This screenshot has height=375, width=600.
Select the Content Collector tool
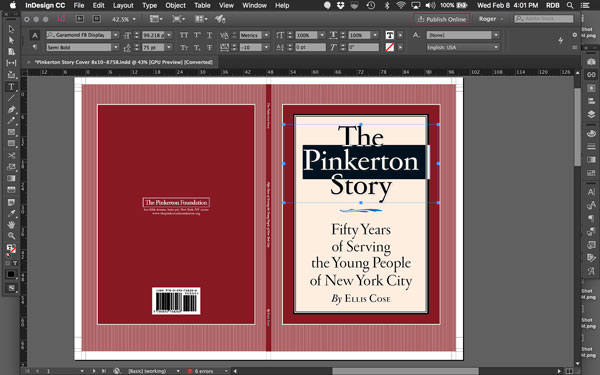pos(11,75)
